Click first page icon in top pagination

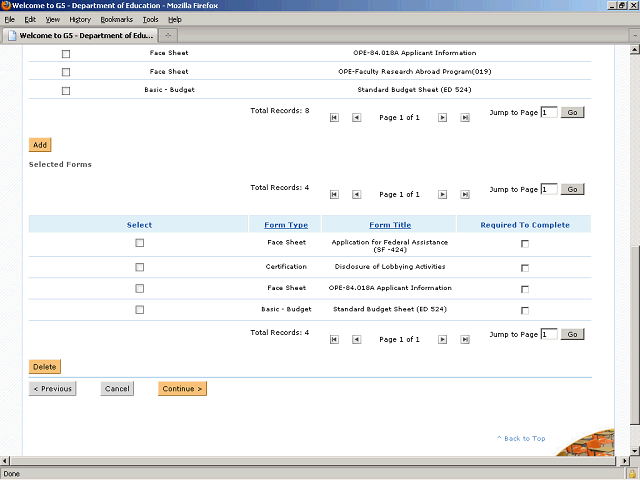[x=333, y=117]
